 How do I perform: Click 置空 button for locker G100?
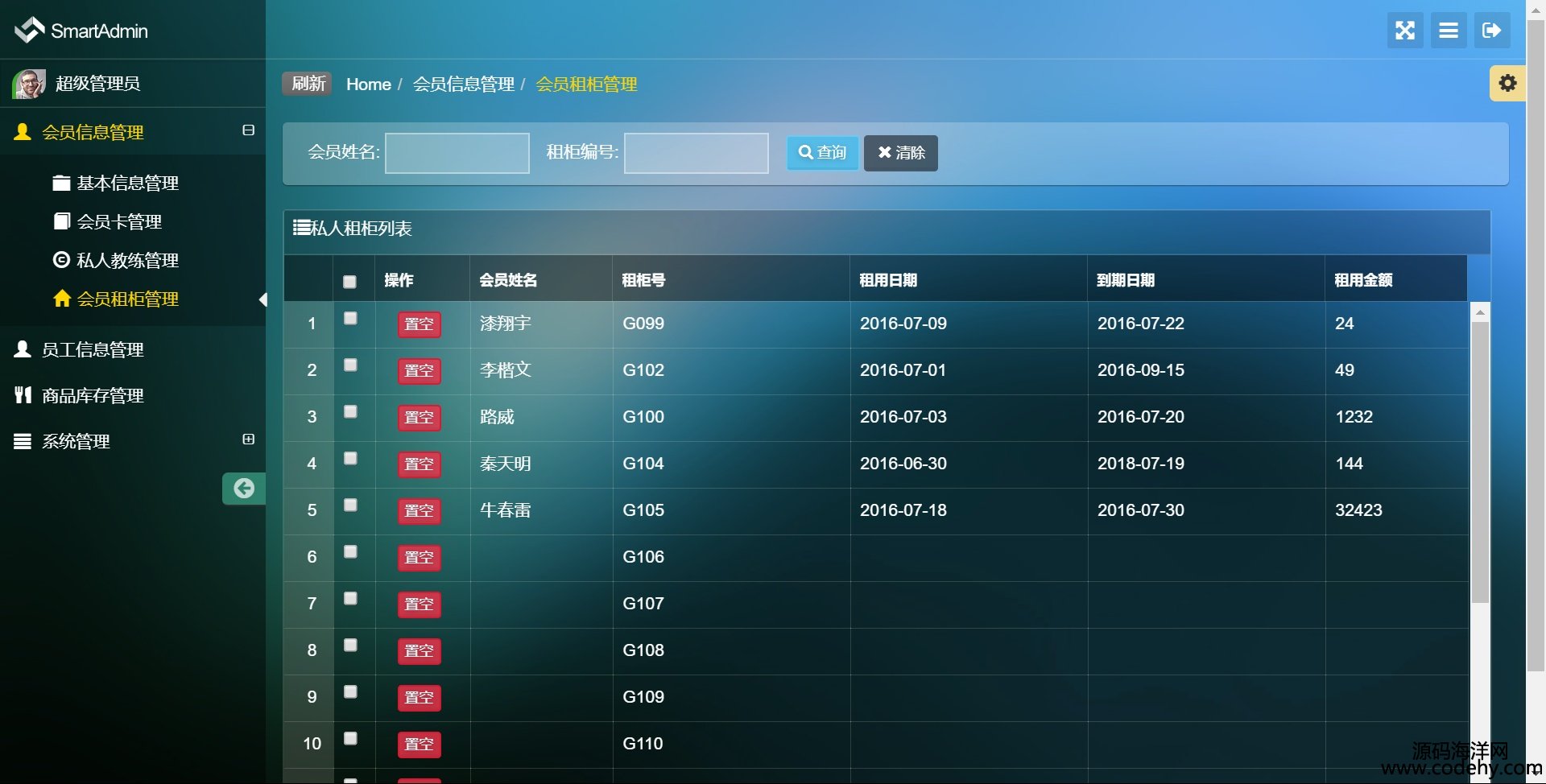419,418
